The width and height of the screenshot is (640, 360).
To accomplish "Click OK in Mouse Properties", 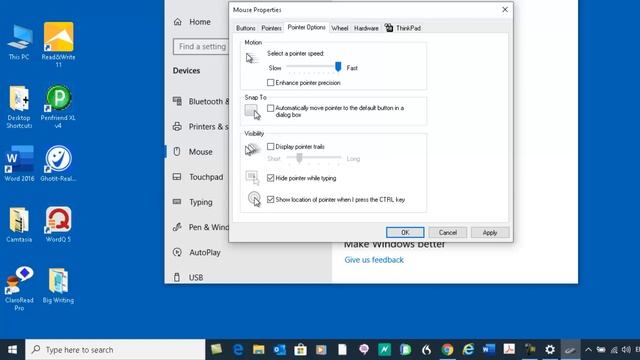I will point(405,233).
